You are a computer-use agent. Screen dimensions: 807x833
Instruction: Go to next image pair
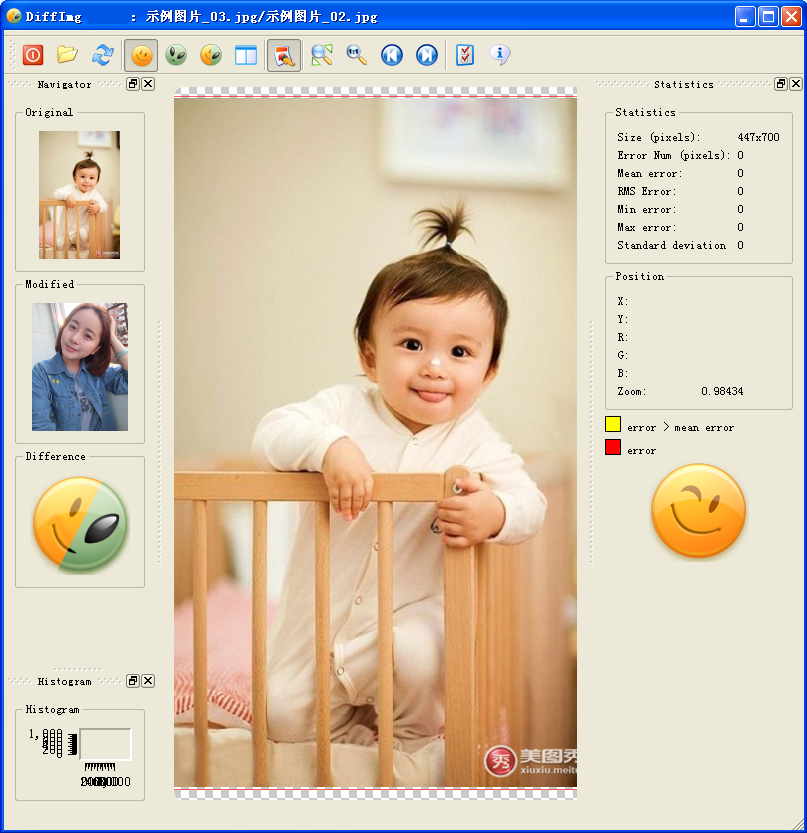point(427,55)
